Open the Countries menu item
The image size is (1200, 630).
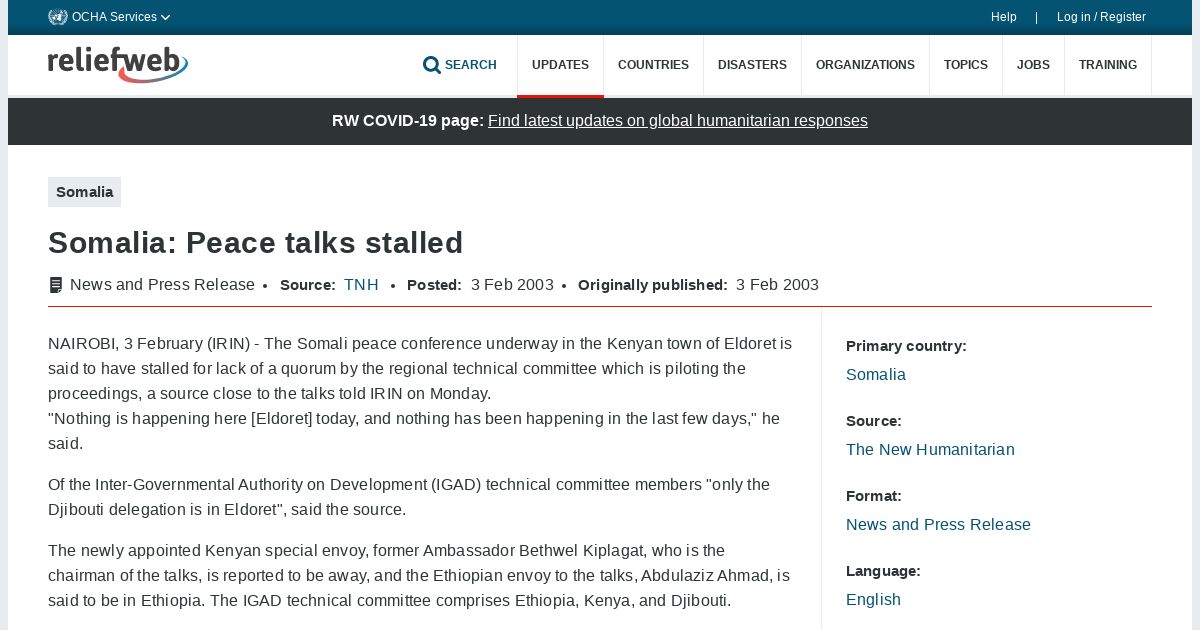tap(653, 65)
